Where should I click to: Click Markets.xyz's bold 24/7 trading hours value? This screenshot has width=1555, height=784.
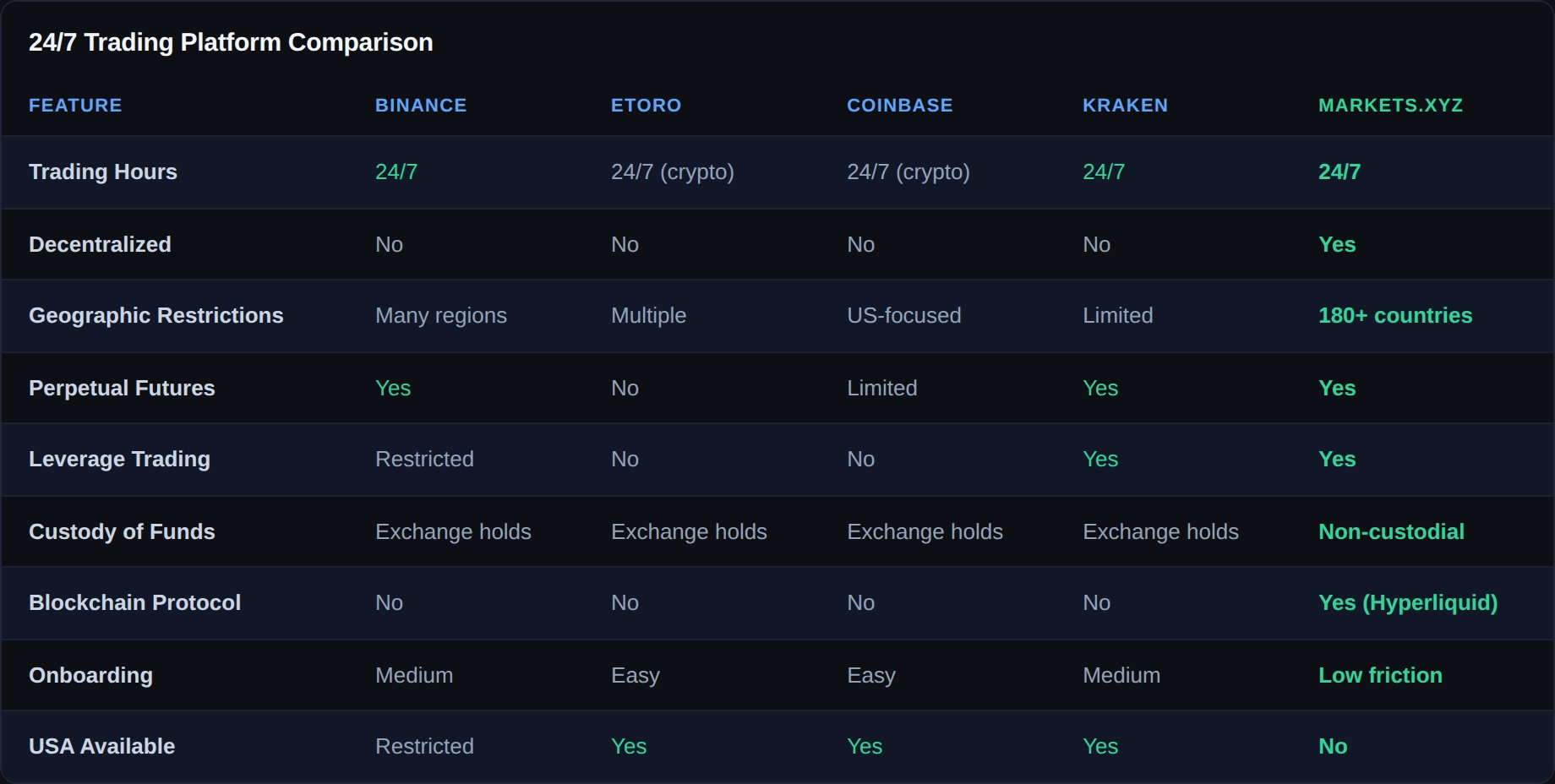pyautogui.click(x=1339, y=171)
